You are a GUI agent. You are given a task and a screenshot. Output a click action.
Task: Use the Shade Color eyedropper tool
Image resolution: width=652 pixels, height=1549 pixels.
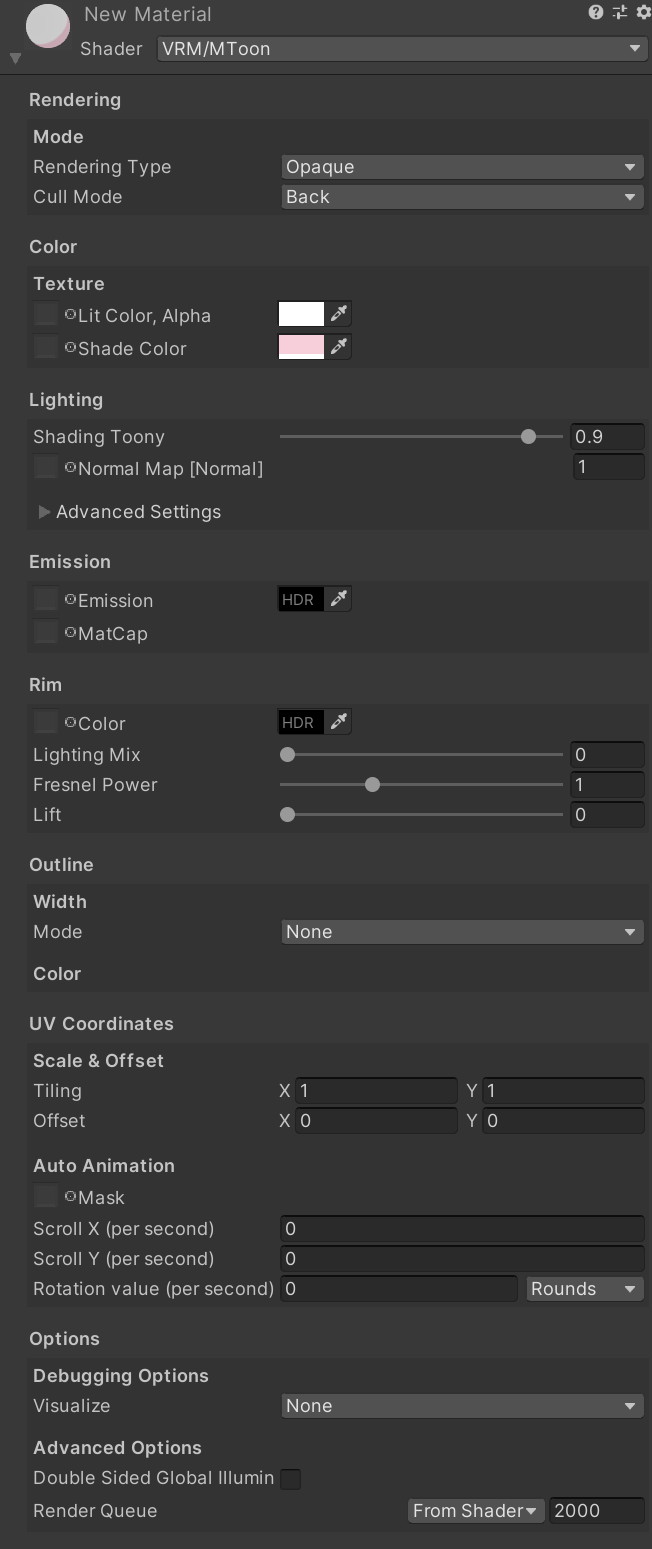pyautogui.click(x=339, y=346)
